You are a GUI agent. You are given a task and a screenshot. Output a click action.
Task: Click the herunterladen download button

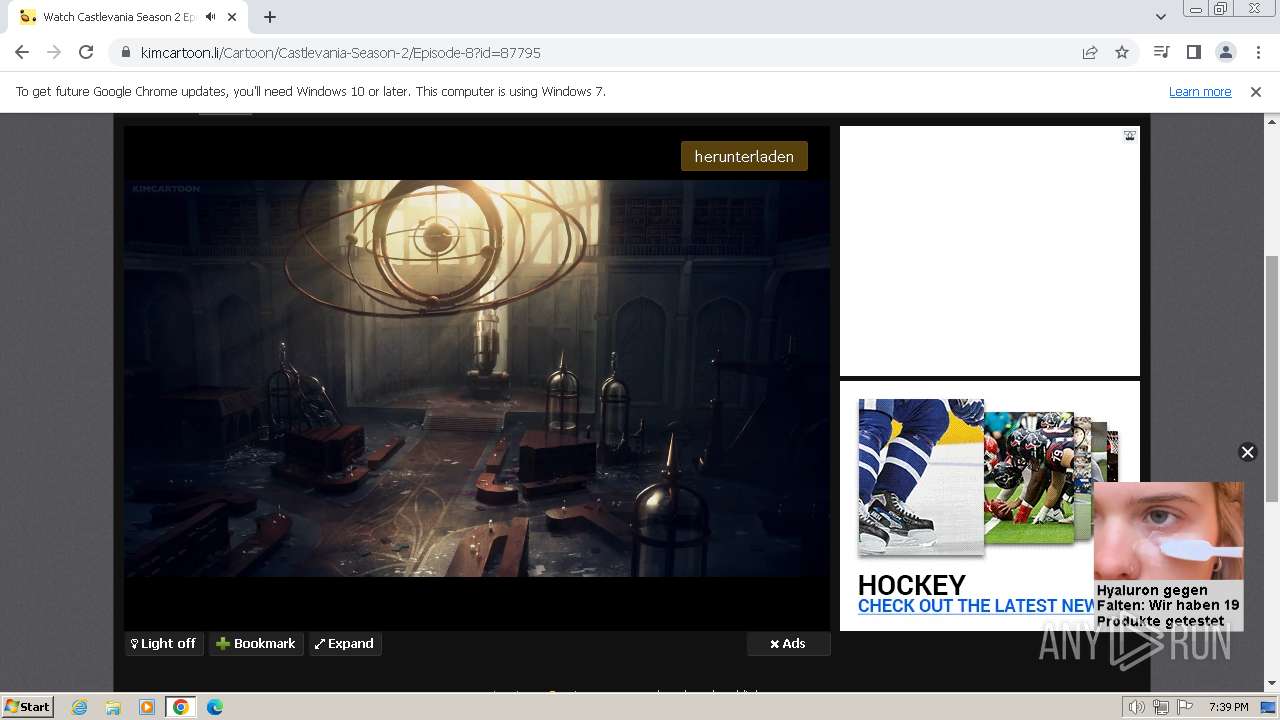pos(744,156)
